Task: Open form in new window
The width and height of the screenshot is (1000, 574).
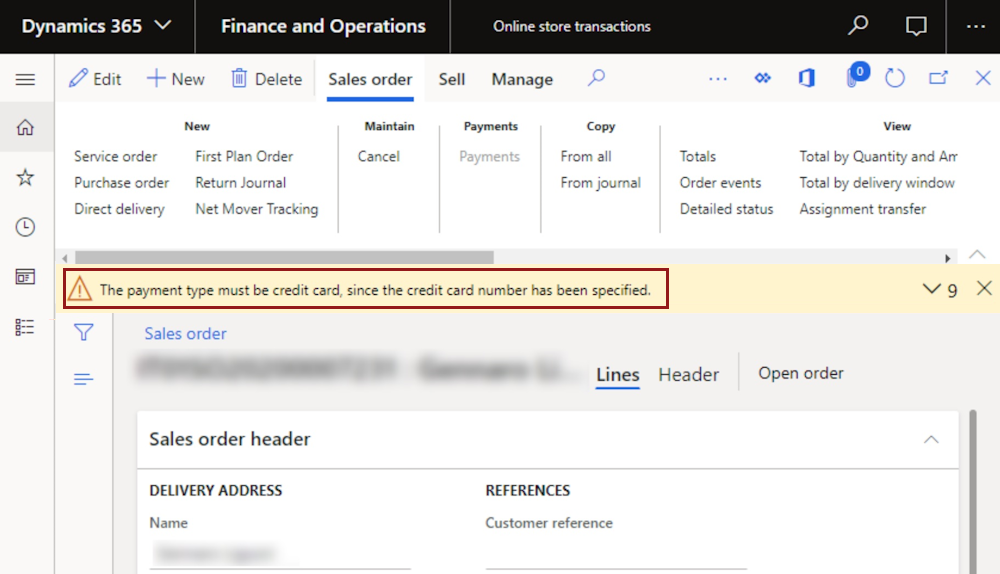Action: (938, 78)
